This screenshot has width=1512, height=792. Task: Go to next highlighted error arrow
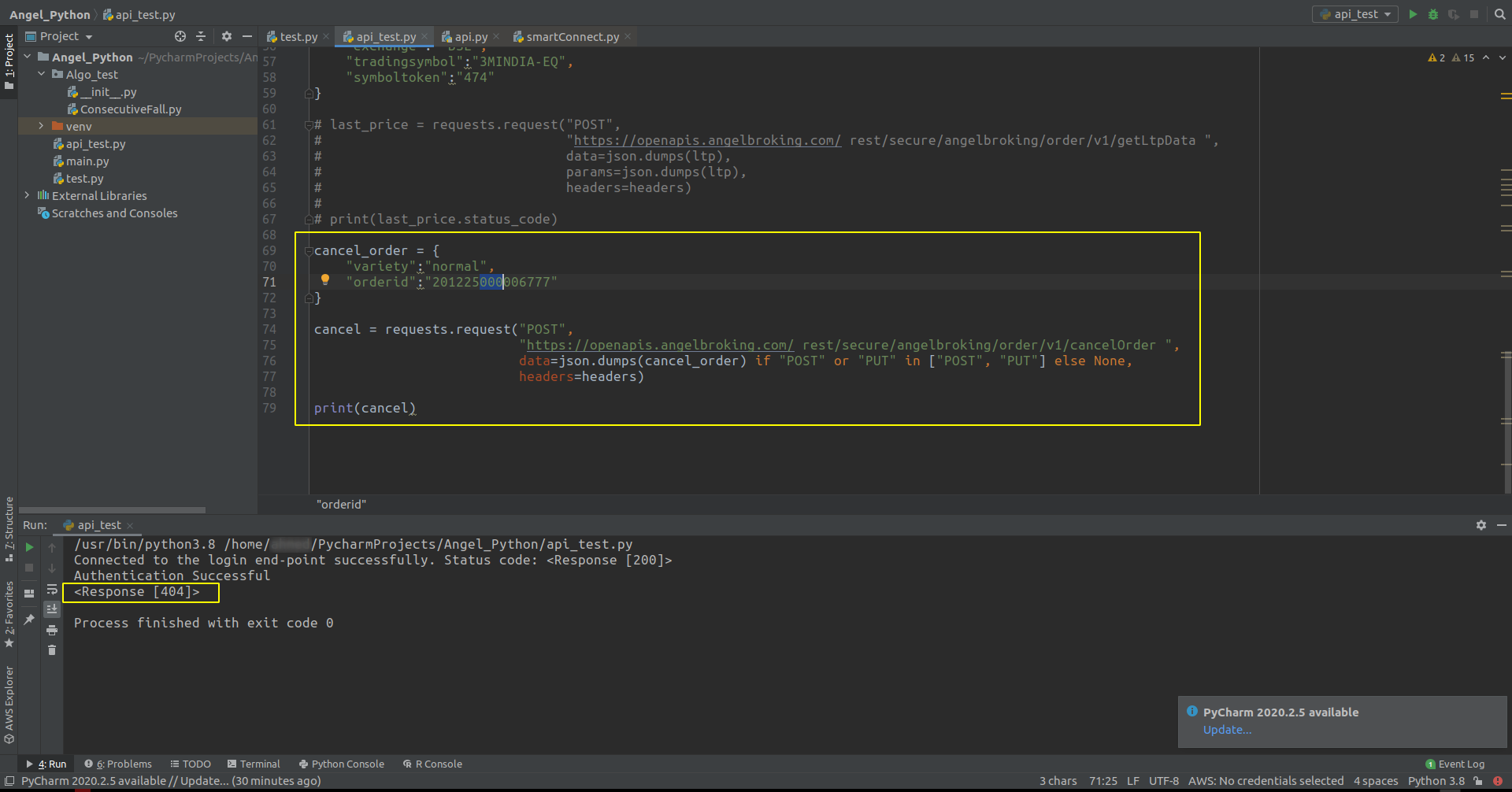(x=1502, y=57)
